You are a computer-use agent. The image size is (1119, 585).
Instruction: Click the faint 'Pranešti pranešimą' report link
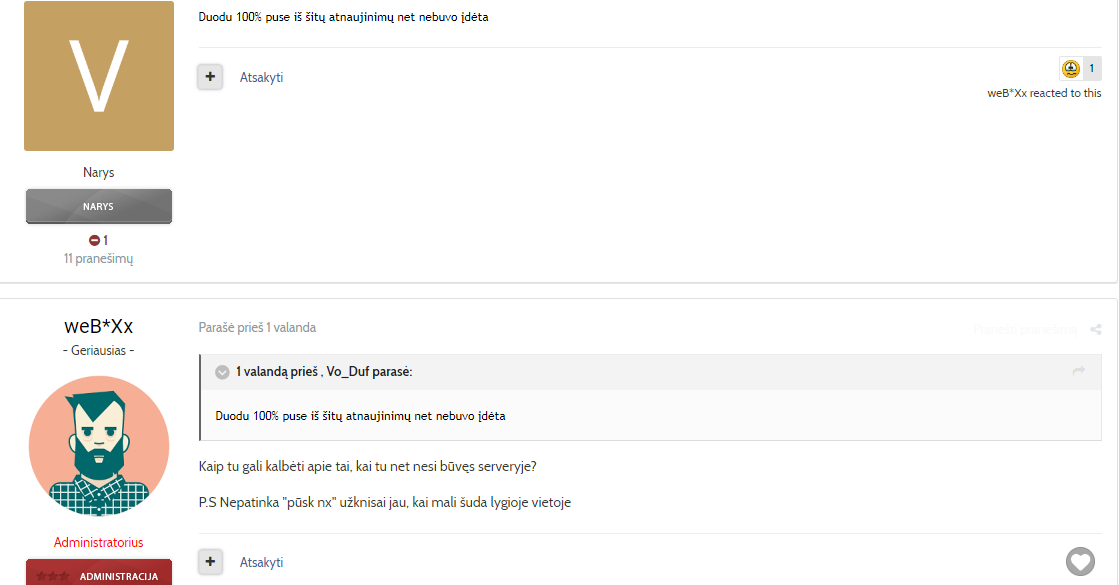(x=1025, y=329)
